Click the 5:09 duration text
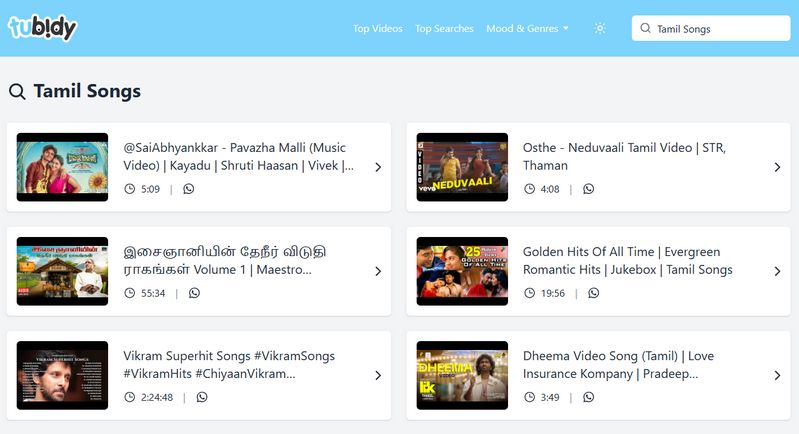Viewport: 799px width, 434px height. click(x=150, y=189)
